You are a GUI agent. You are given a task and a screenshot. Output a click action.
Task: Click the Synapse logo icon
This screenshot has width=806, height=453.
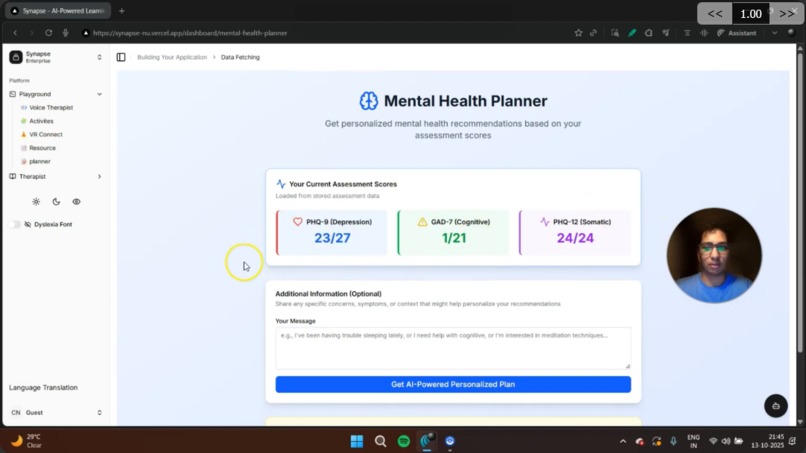click(16, 57)
